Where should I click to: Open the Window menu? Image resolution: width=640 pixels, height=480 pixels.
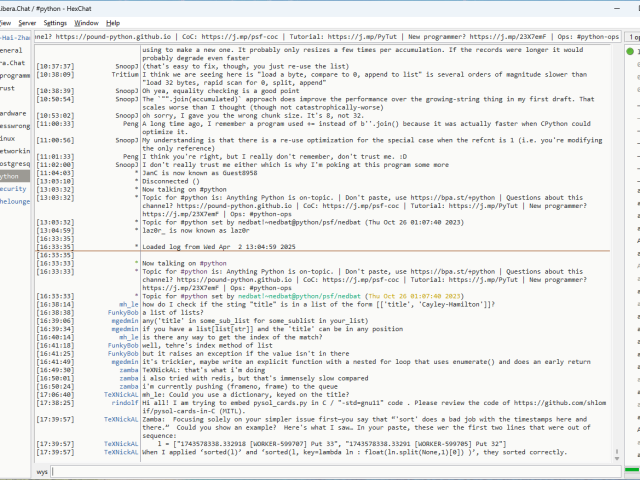pos(87,22)
